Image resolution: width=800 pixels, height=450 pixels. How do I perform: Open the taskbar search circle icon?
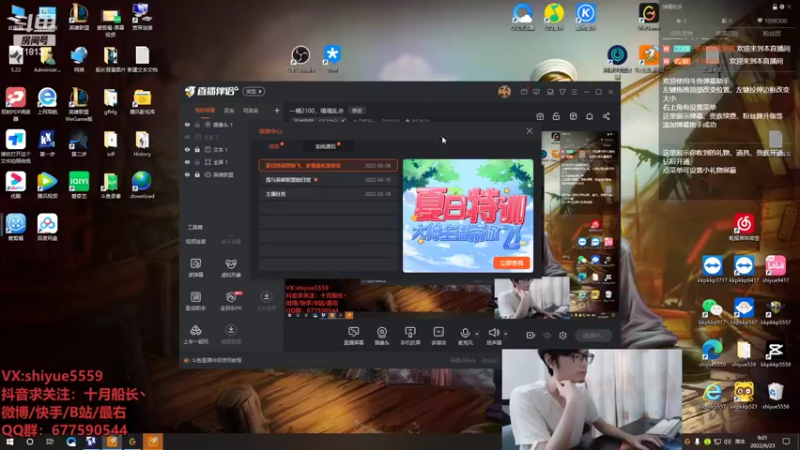pyautogui.click(x=30, y=442)
